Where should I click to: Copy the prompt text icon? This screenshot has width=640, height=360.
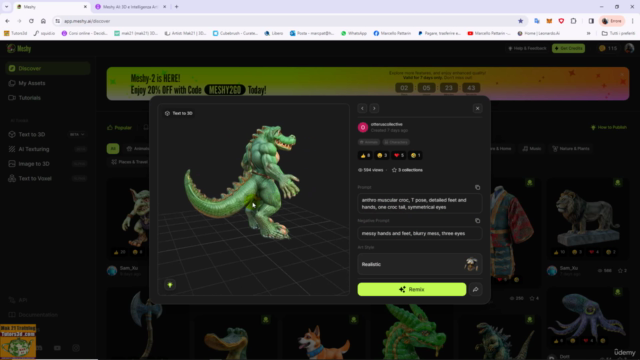tap(477, 187)
